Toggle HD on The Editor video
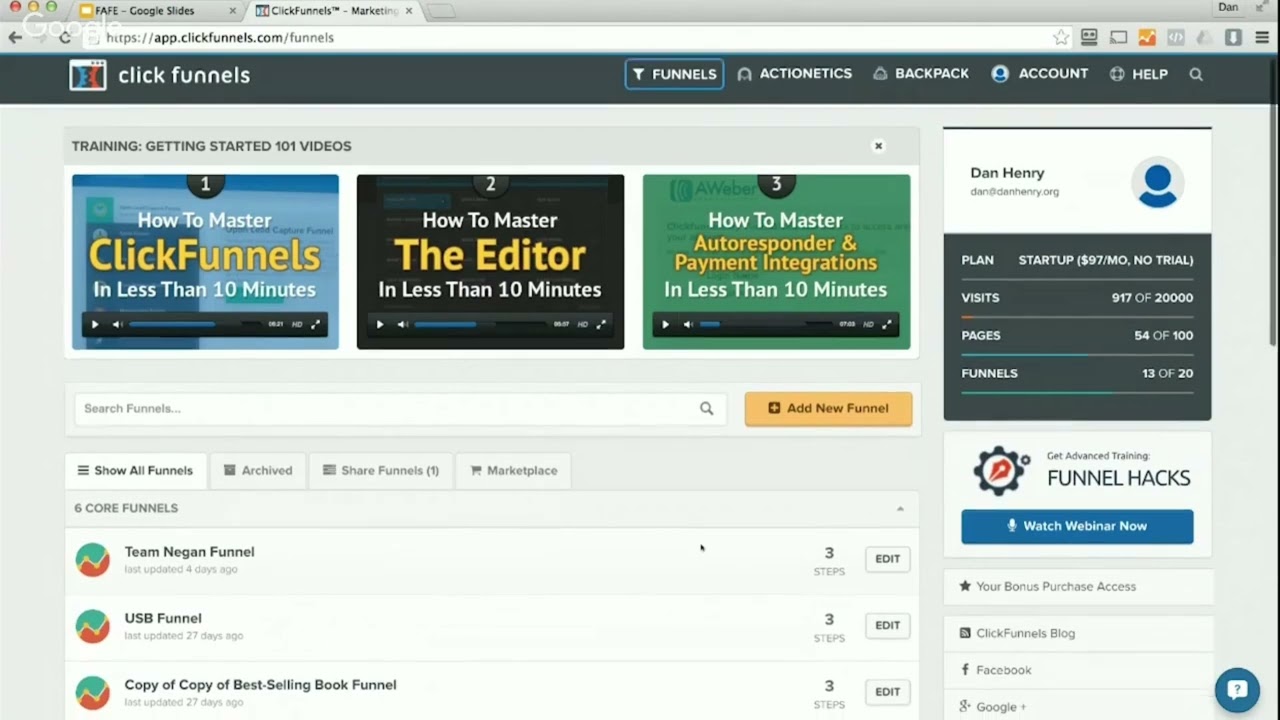The image size is (1280, 720). click(582, 324)
